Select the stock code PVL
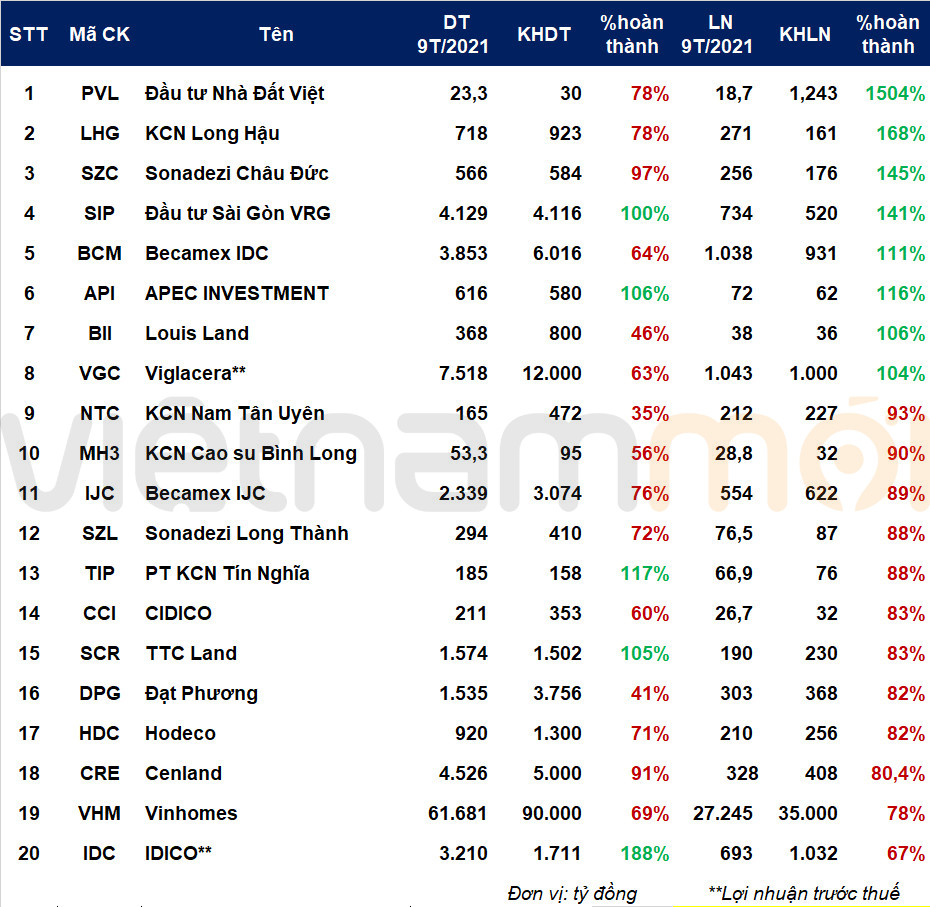 [x=100, y=93]
